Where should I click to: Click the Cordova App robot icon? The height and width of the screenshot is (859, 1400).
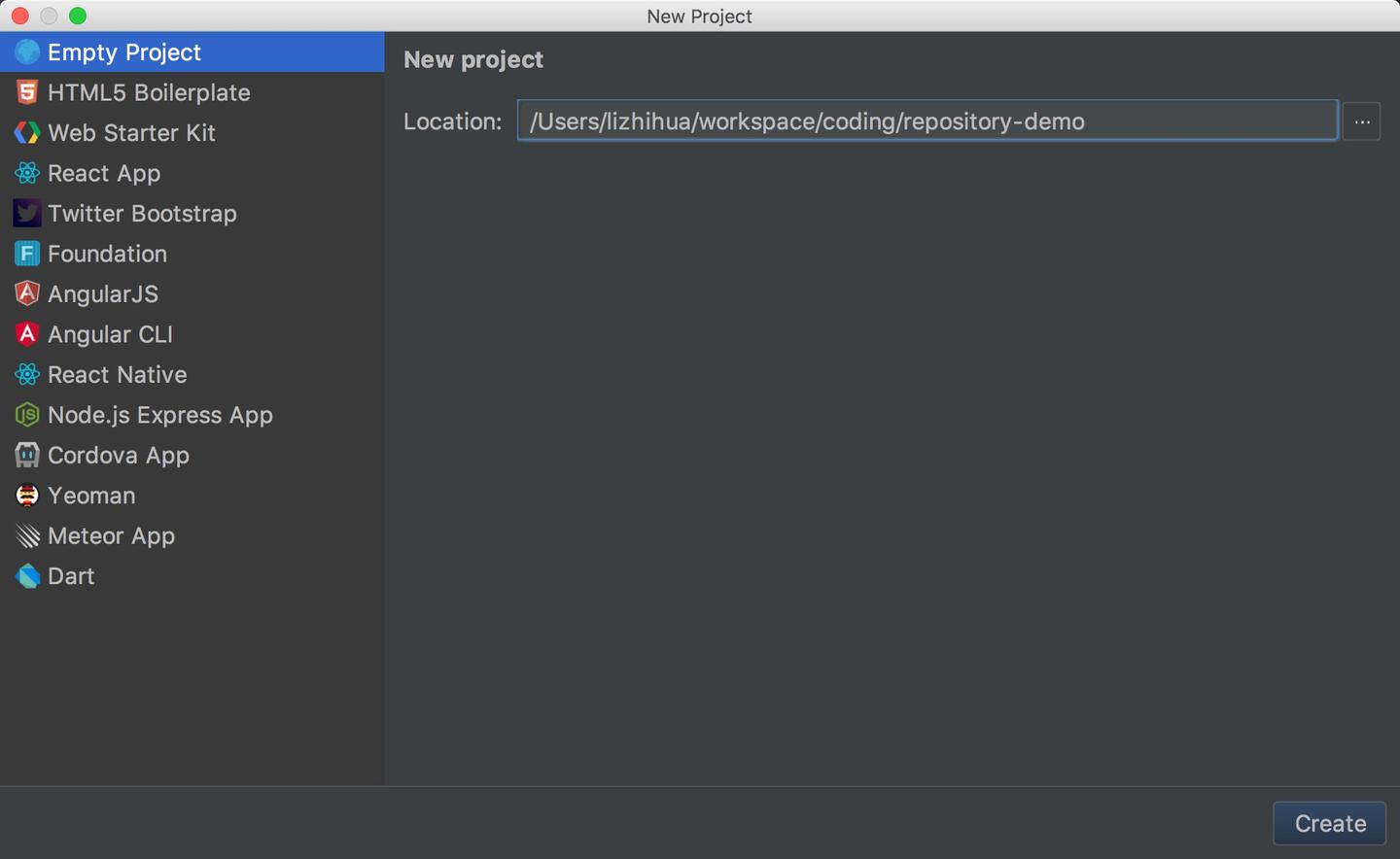tap(26, 455)
